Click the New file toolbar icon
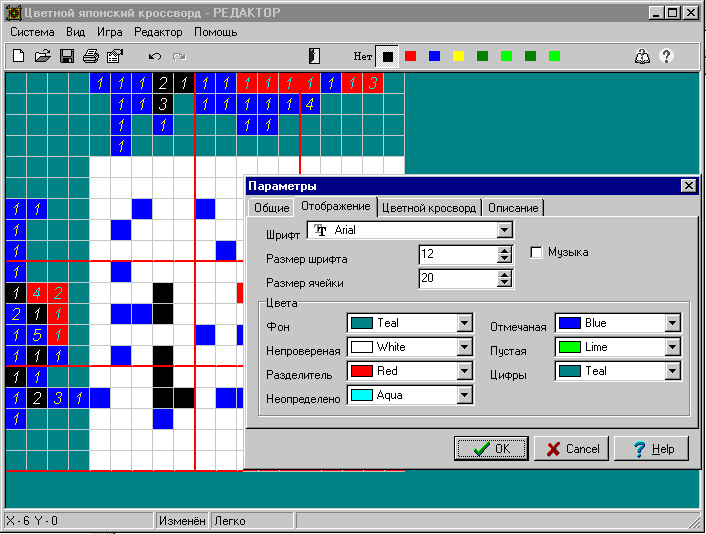This screenshot has width=706, height=534. point(18,56)
